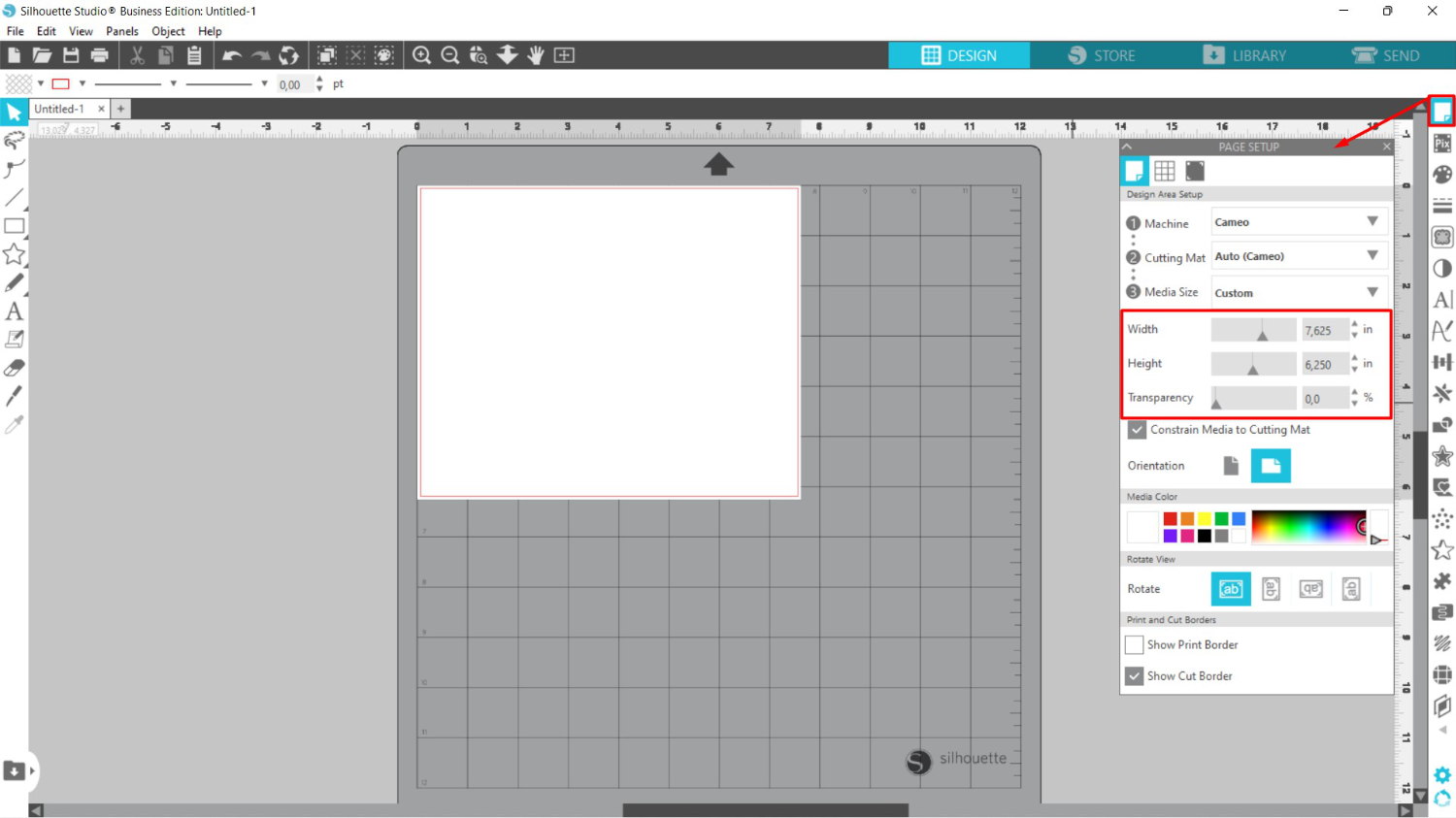This screenshot has height=818, width=1456.
Task: Open the Object menu
Action: 168,31
